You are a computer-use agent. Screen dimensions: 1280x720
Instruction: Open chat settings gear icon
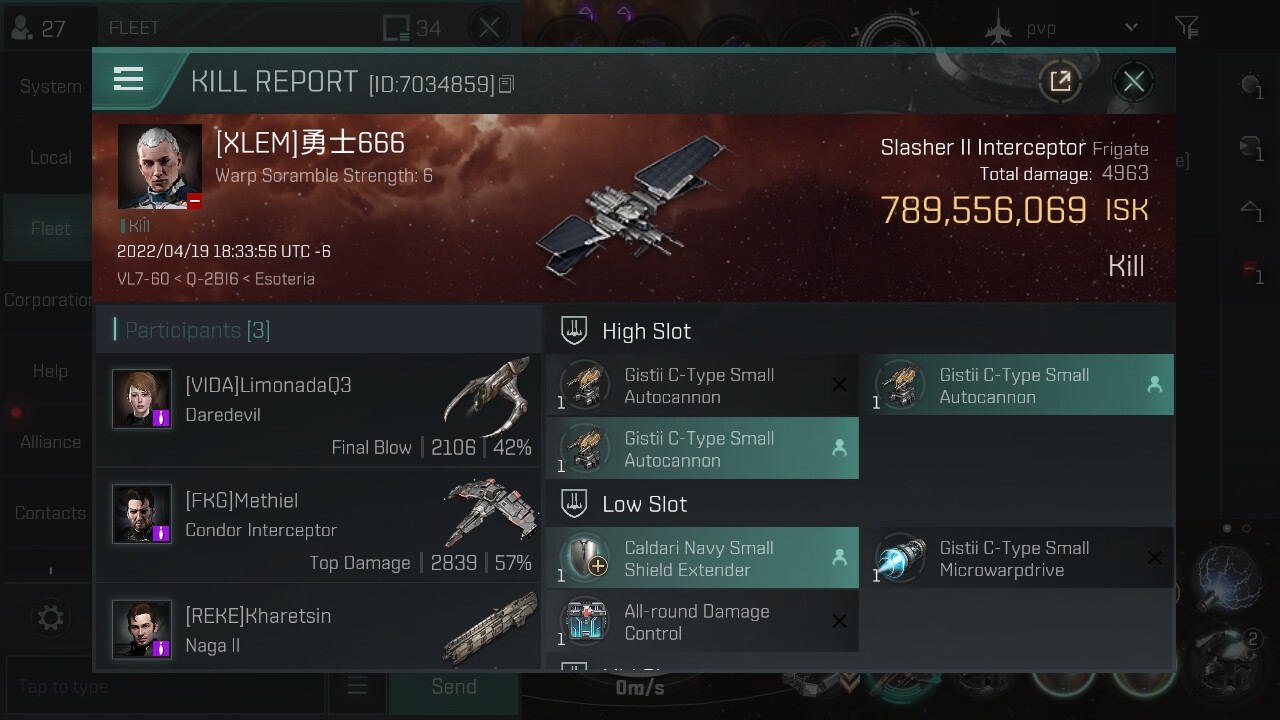tap(50, 618)
